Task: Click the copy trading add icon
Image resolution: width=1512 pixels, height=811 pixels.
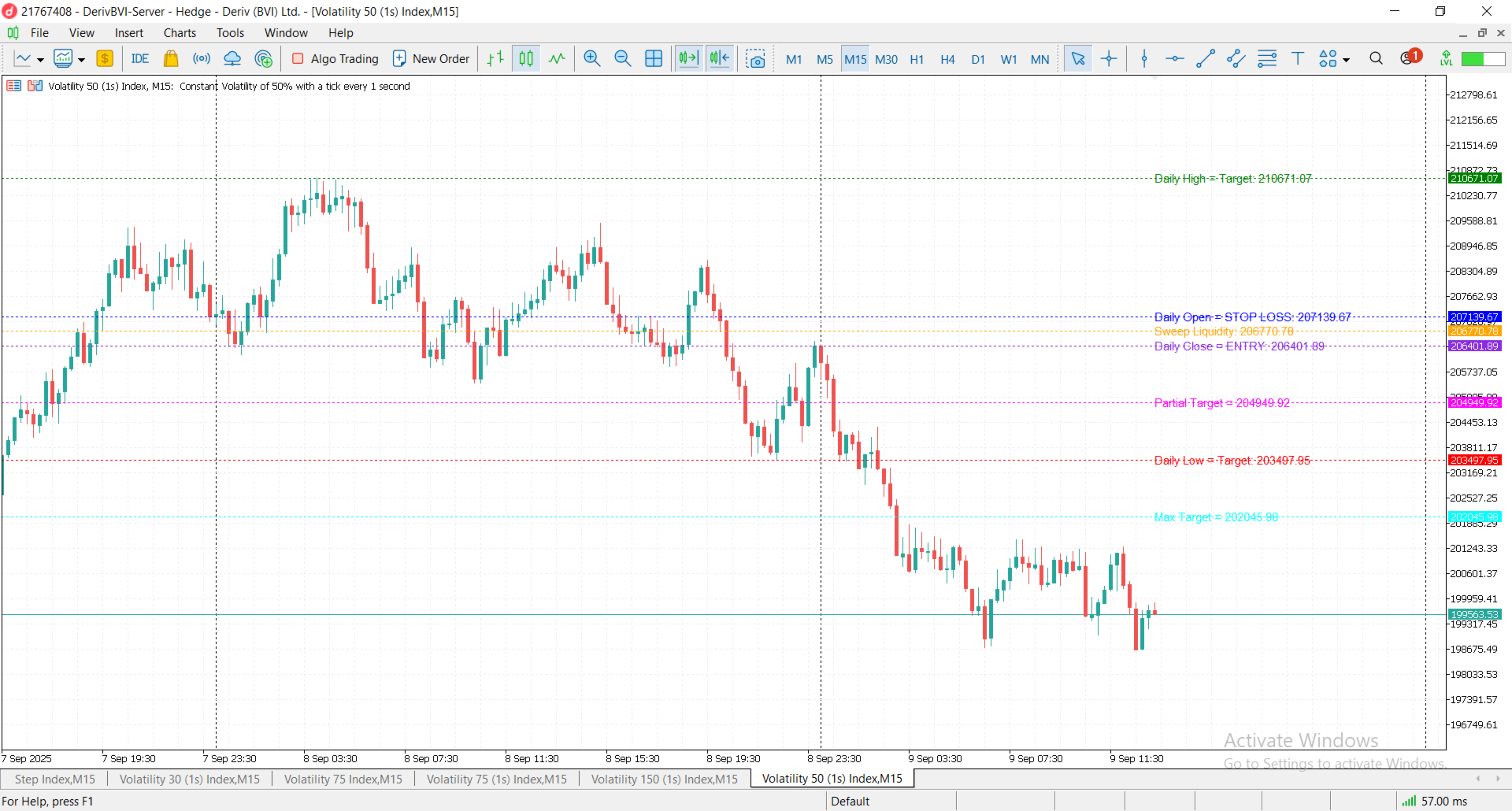Action: pyautogui.click(x=264, y=59)
